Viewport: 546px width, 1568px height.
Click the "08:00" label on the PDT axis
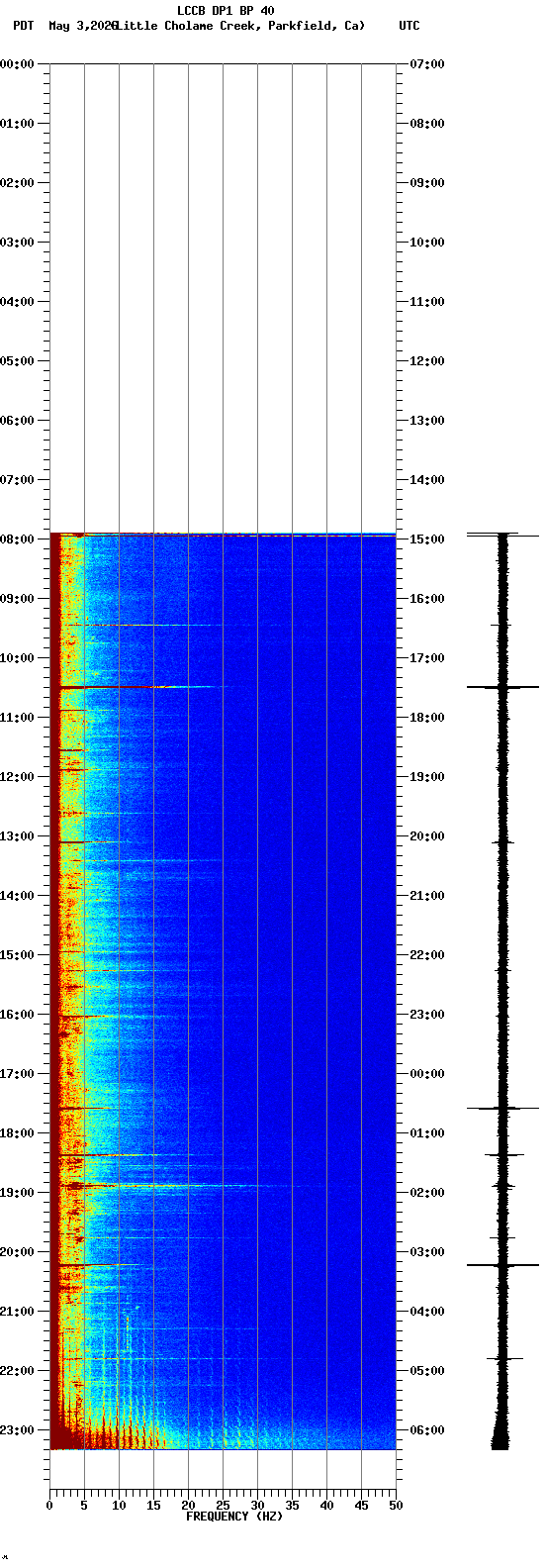pyautogui.click(x=17, y=539)
